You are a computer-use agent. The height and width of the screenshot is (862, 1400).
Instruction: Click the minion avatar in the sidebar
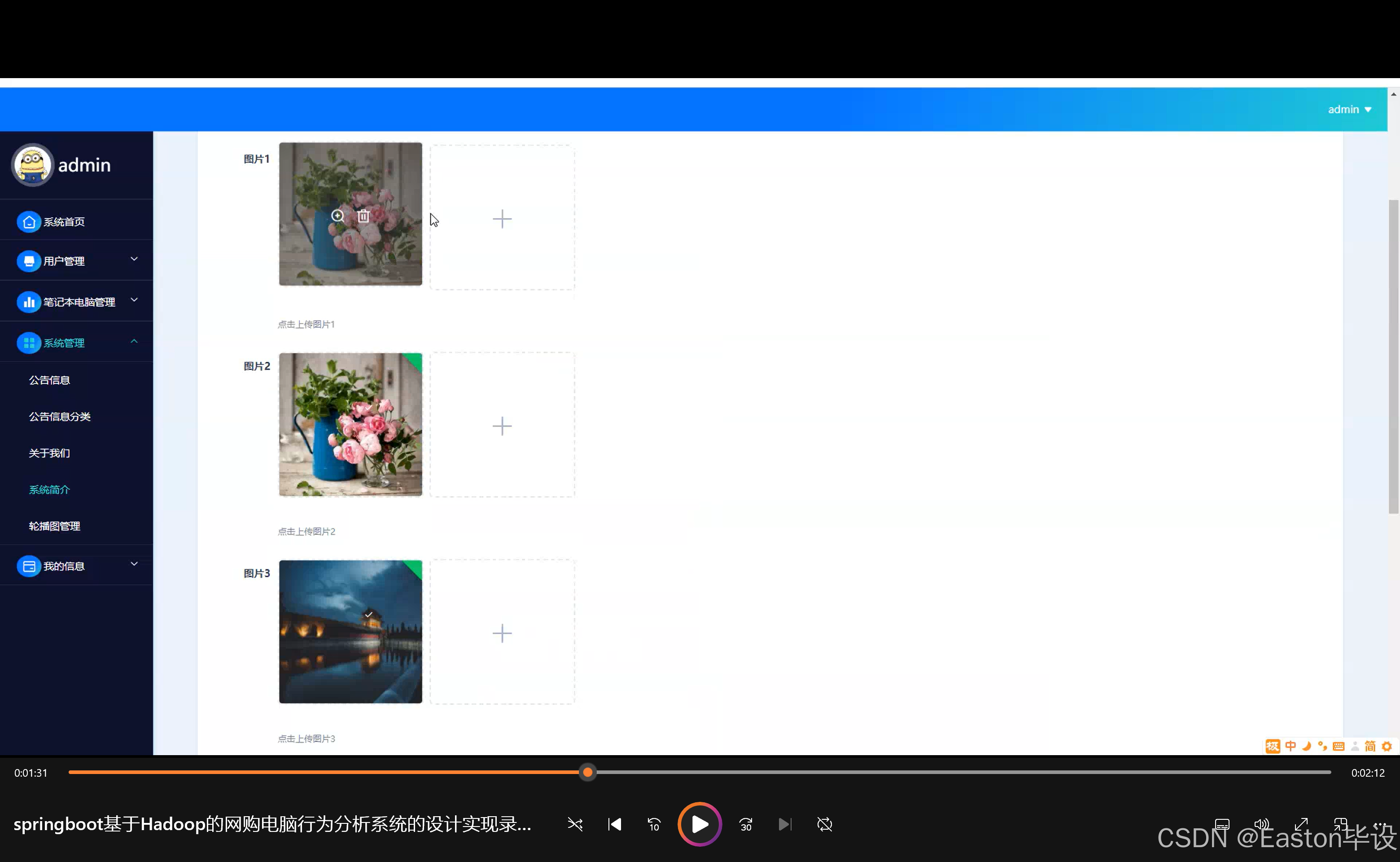pos(32,165)
